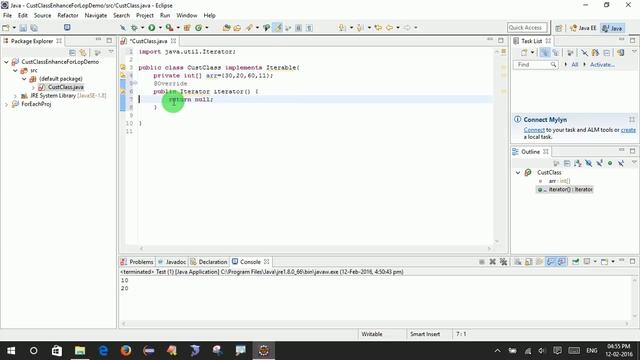Open Windows Start menu
This screenshot has height=360, width=640.
point(11,350)
